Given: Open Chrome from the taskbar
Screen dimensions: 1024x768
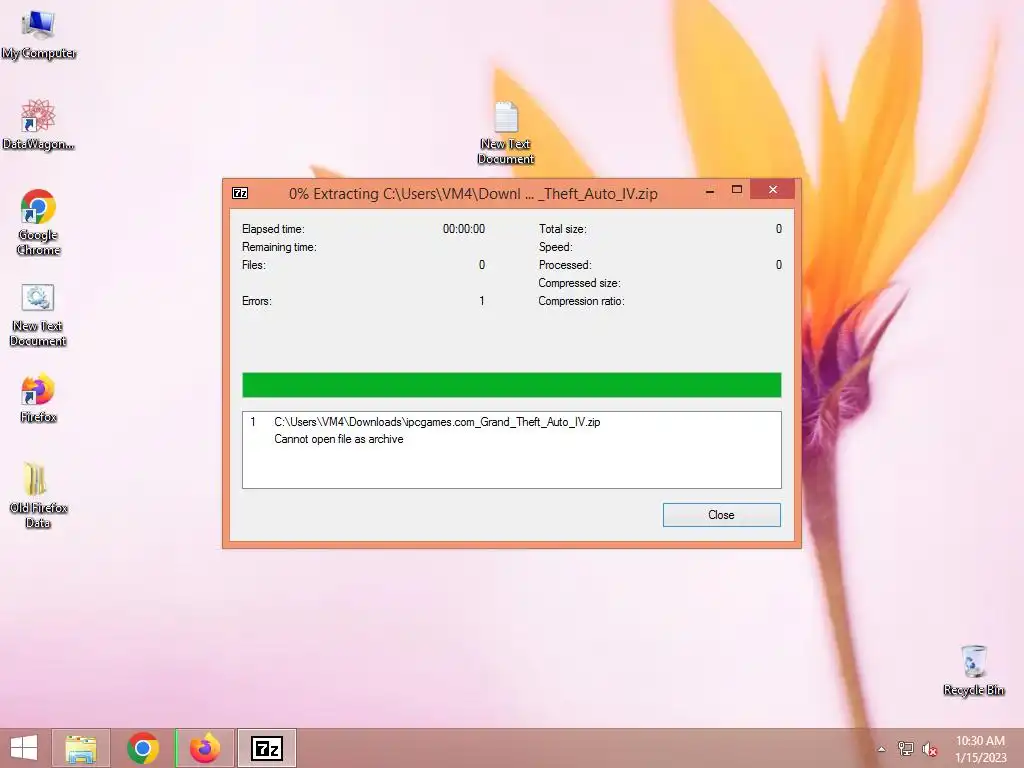Looking at the screenshot, I should coord(143,748).
